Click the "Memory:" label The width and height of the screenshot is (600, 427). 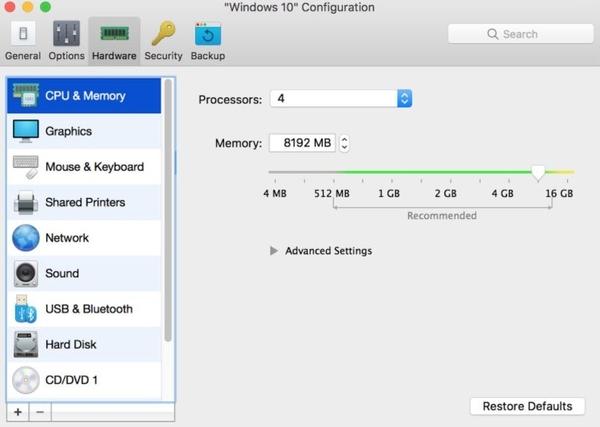pos(238,143)
